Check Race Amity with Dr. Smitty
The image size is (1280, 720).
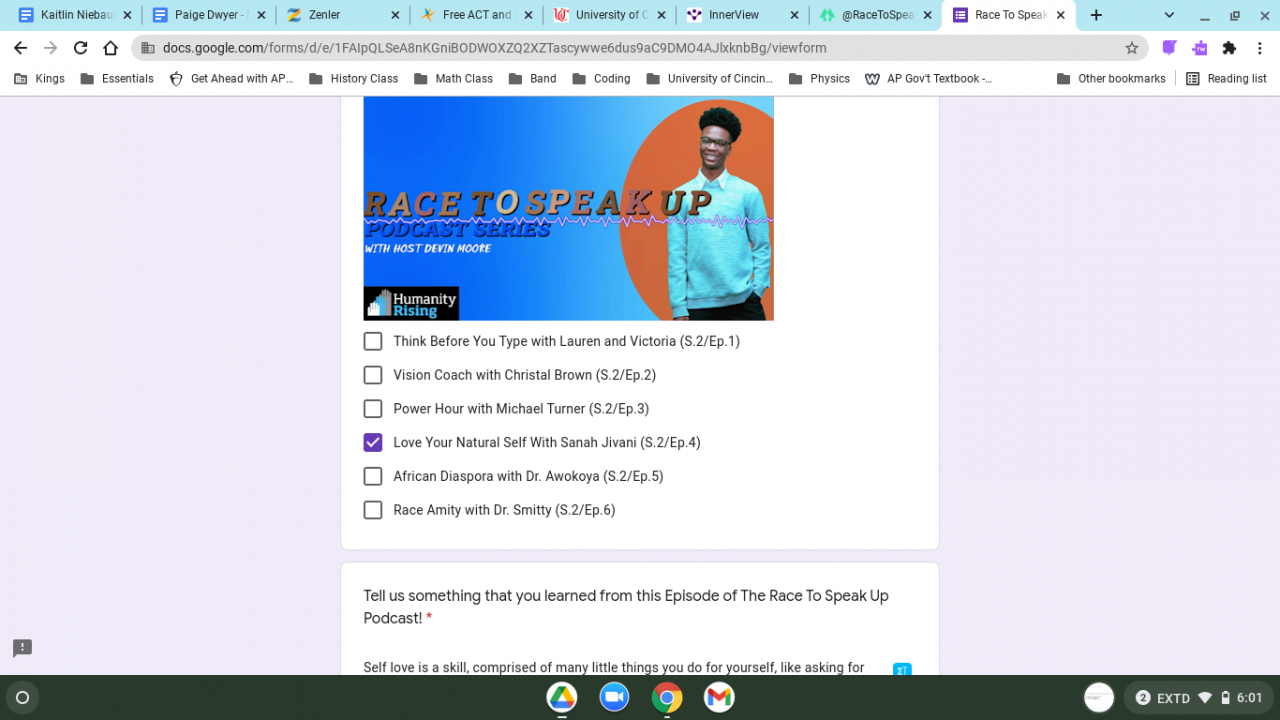coord(373,510)
